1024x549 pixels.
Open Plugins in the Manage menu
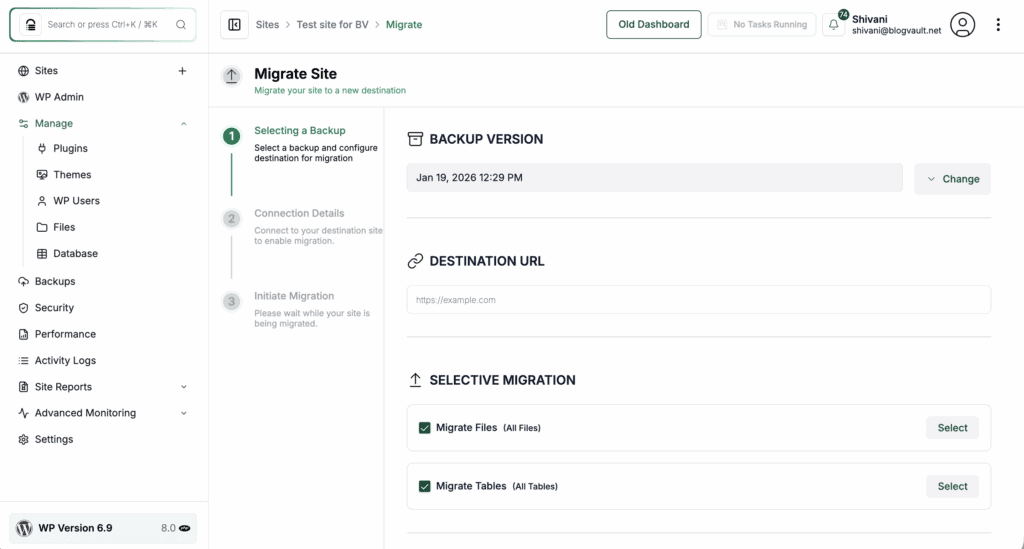71,148
